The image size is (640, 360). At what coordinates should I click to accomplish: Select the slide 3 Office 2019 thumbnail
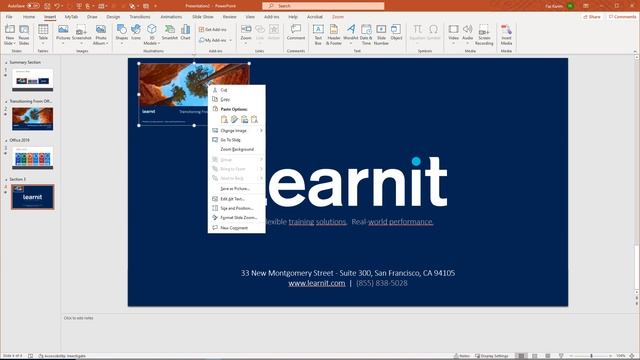click(33, 158)
